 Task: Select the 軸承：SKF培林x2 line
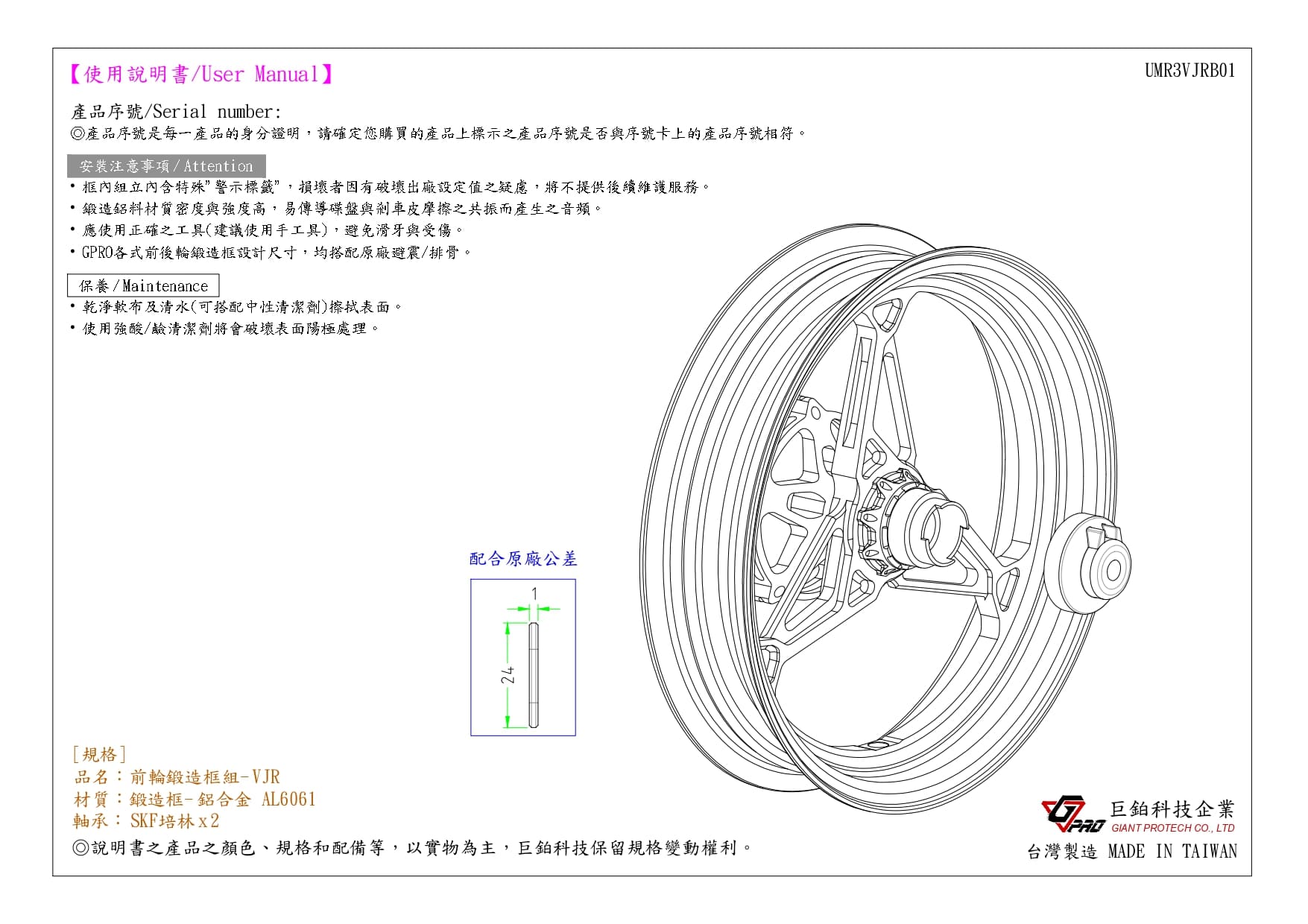pyautogui.click(x=146, y=821)
